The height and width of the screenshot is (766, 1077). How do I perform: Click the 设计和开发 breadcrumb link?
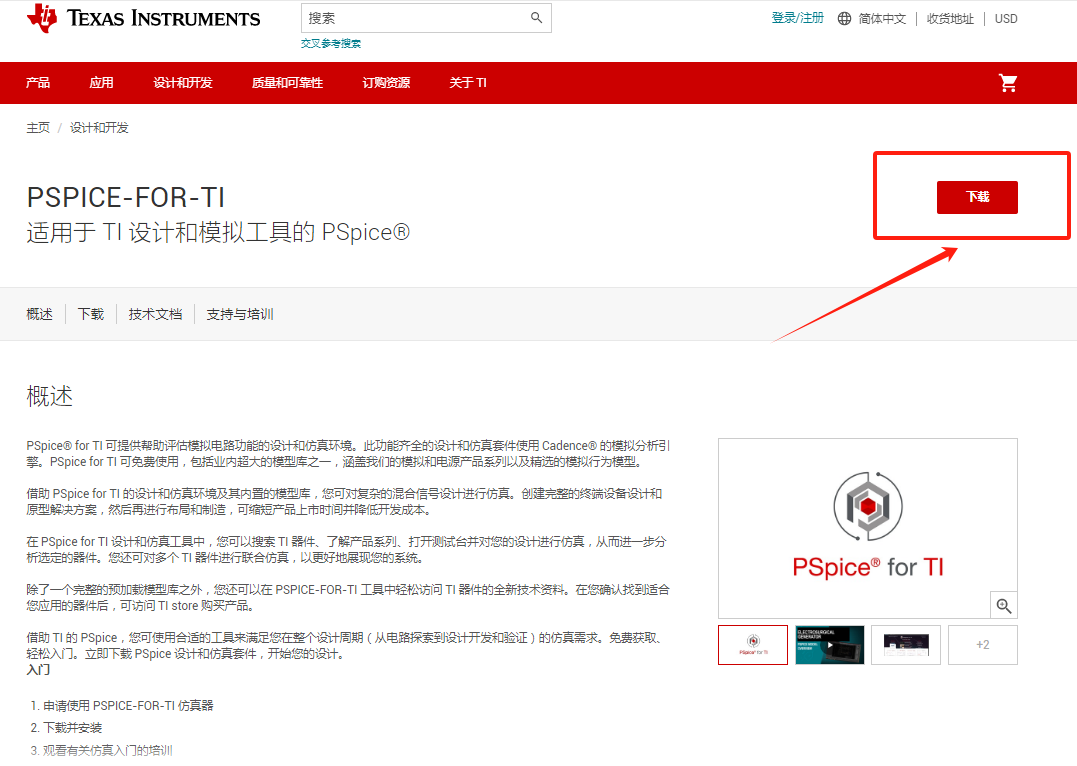[99, 128]
